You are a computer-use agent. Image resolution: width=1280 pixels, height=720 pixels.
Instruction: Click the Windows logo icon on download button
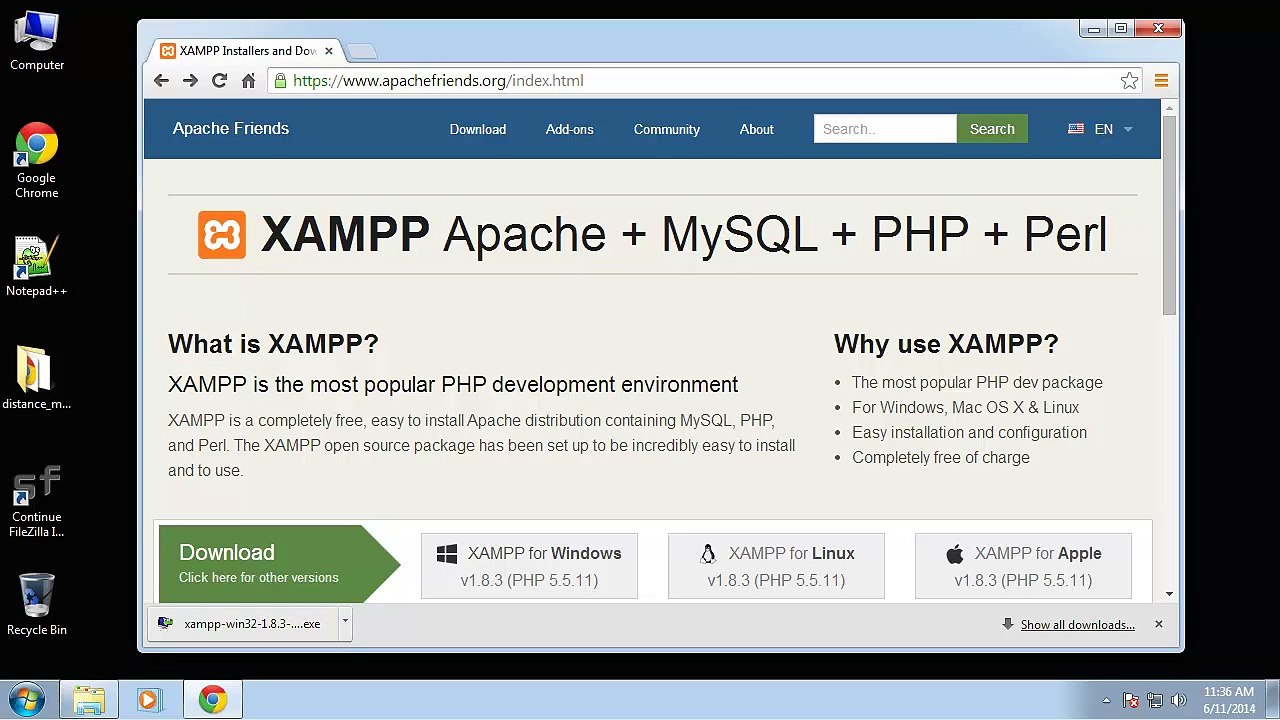click(x=447, y=554)
